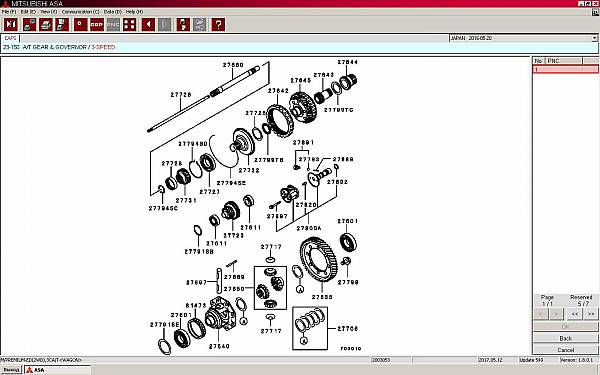The image size is (600, 375).
Task: Open the JAPAN date dropdown arrow
Action: [594, 38]
